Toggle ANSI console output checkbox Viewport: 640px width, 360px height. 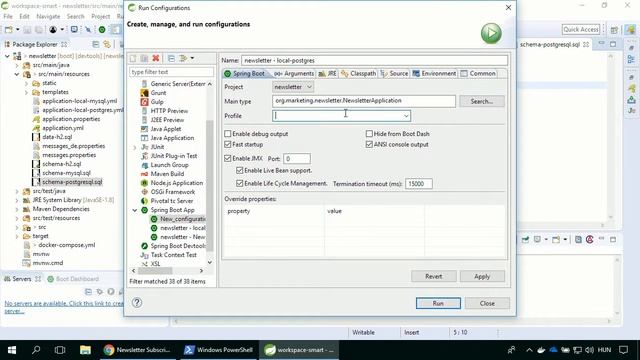(x=369, y=144)
